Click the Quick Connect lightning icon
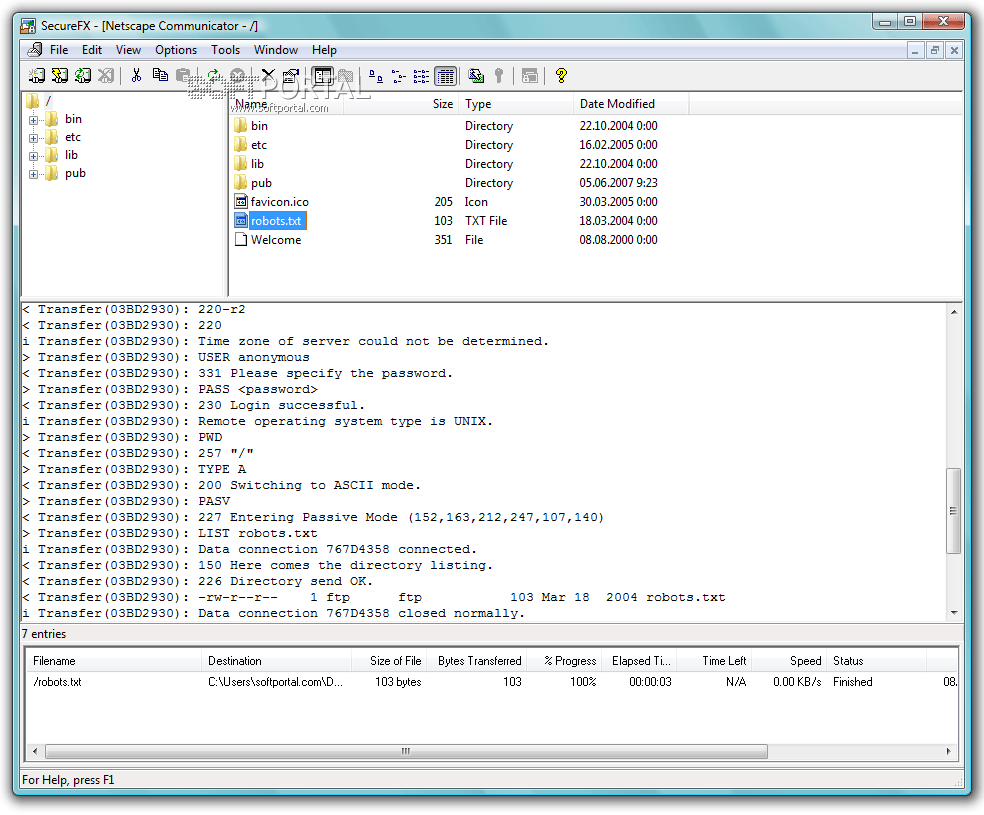 click(x=60, y=76)
